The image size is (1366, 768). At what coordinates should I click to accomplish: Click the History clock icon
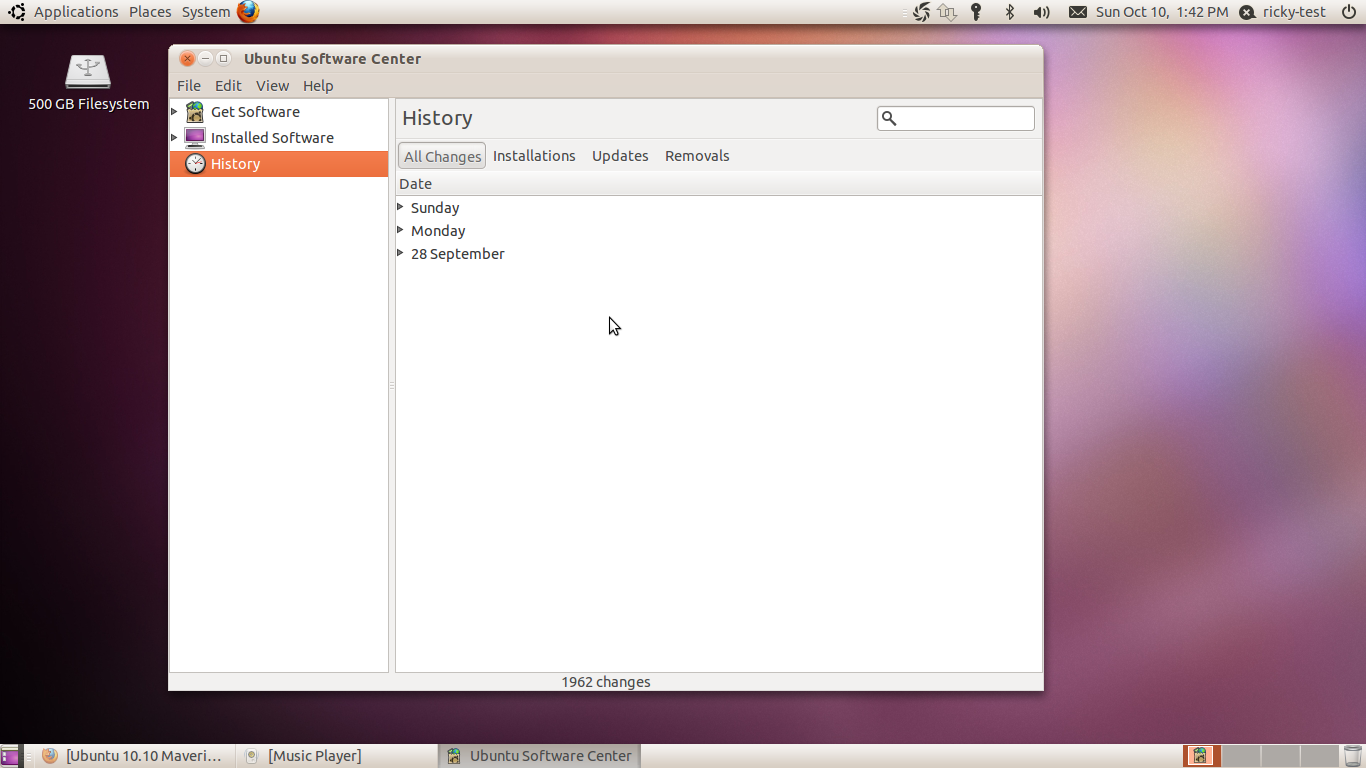[x=195, y=164]
